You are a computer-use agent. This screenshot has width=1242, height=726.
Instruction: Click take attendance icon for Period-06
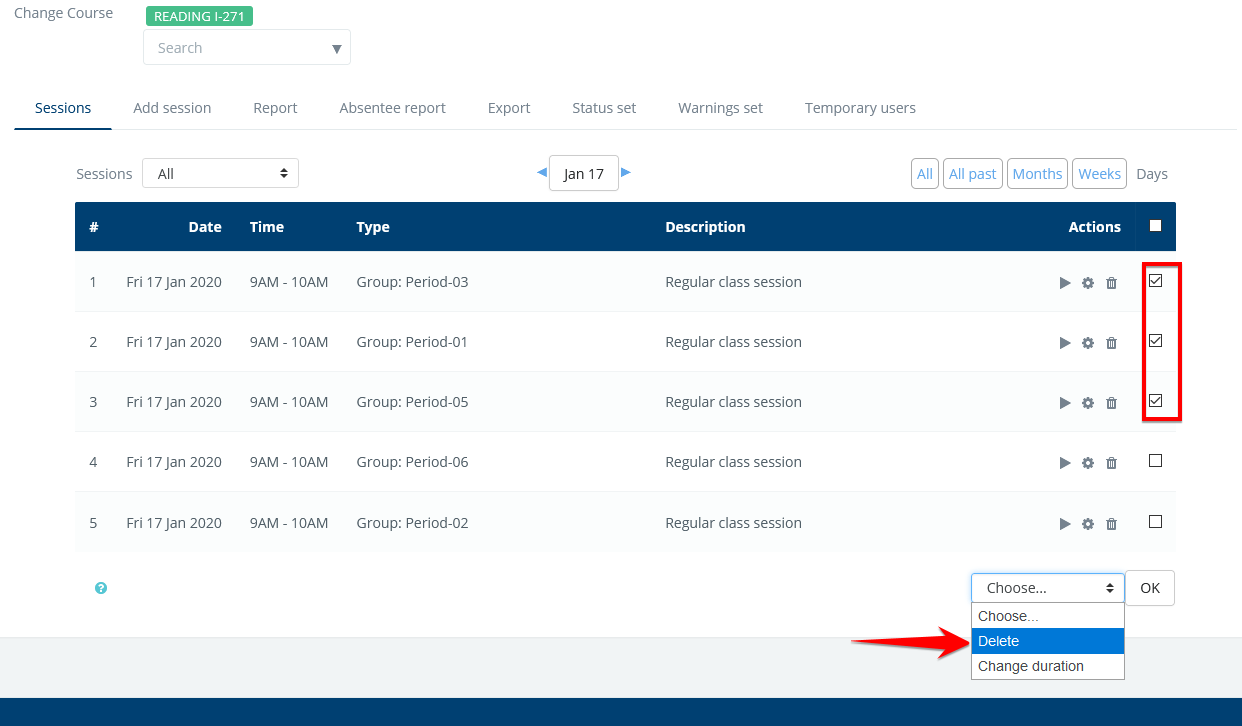[x=1065, y=463]
